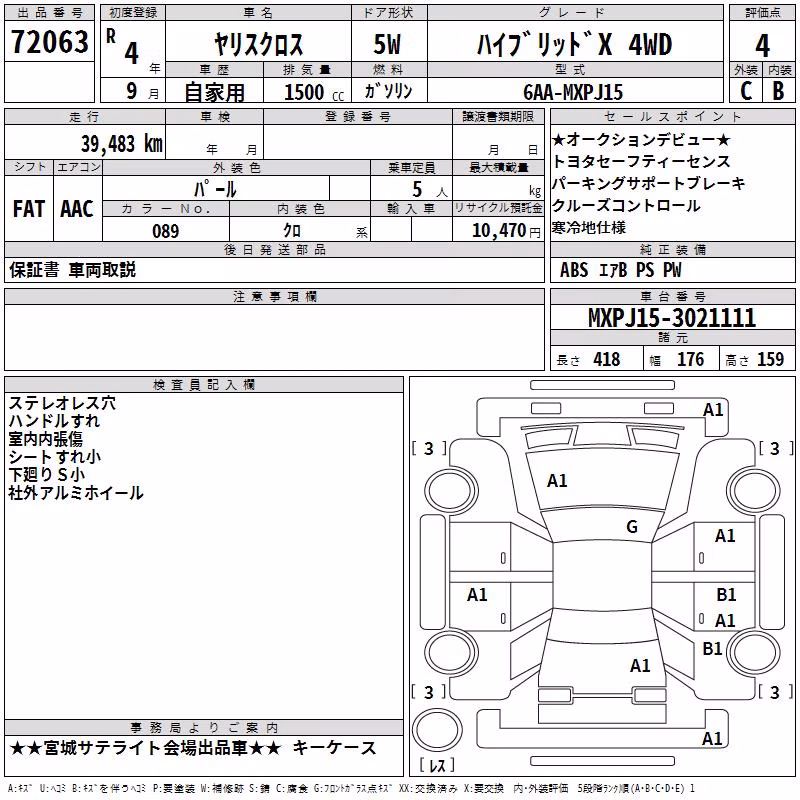Click the 宮城サテライト会場出品車 notice
Screen dimensions: 800x800
coord(145,748)
